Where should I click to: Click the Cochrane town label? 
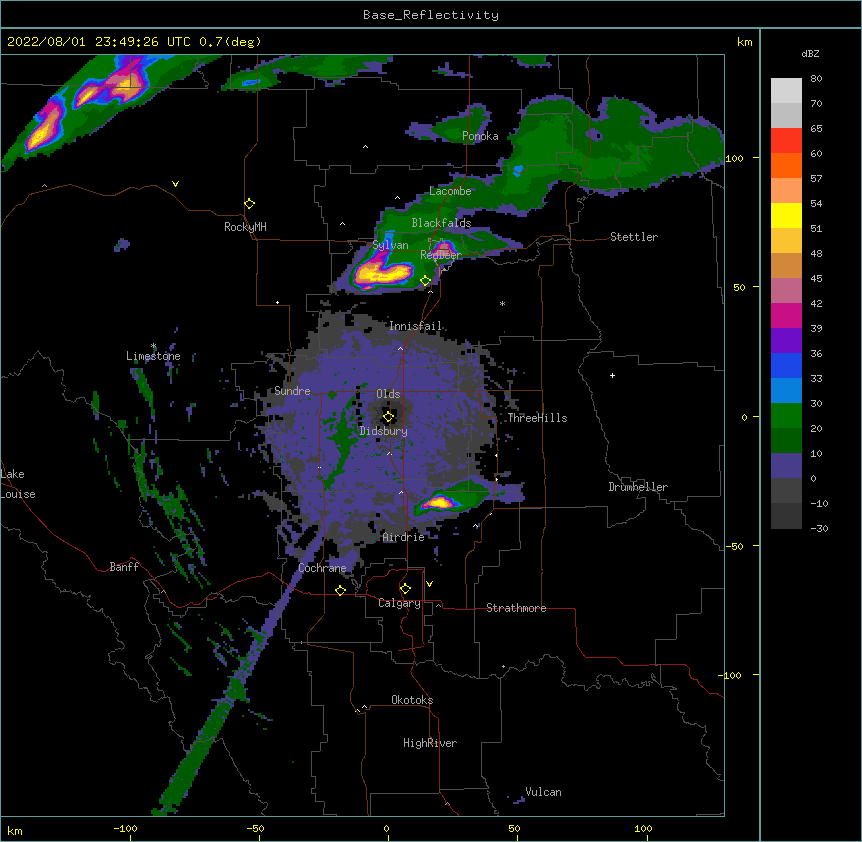click(x=322, y=568)
